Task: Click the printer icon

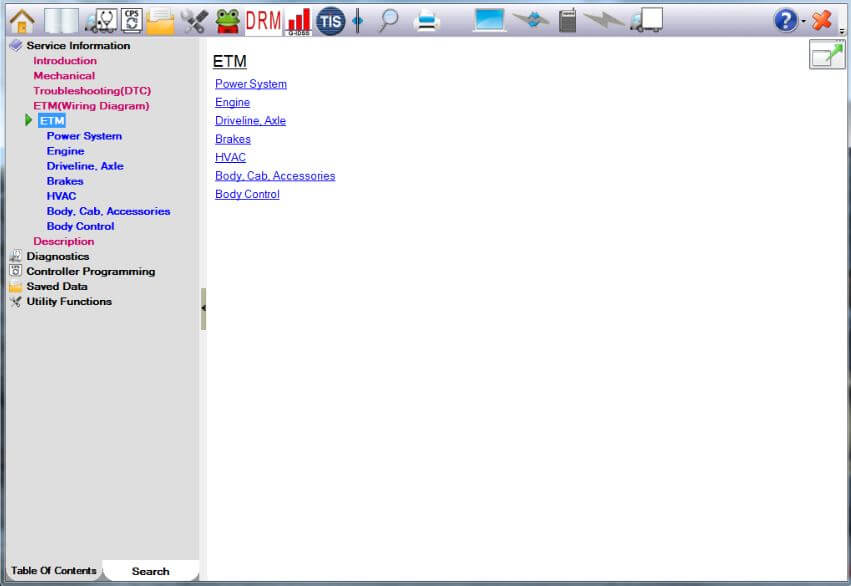Action: point(427,20)
